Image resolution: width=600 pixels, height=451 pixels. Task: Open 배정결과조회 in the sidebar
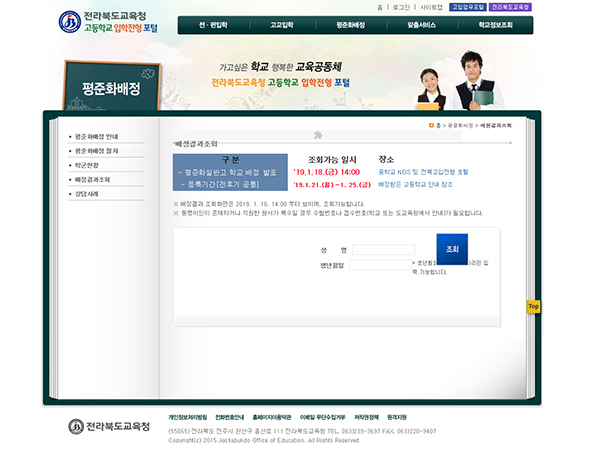tap(93, 178)
